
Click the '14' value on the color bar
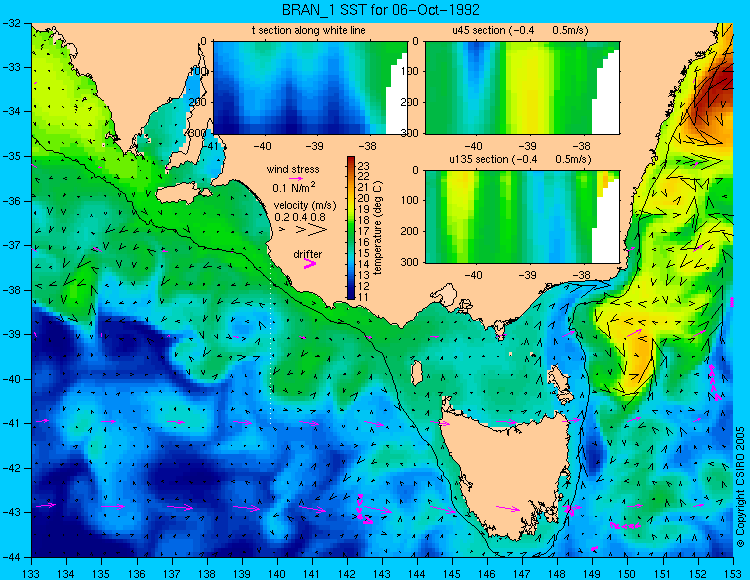[x=364, y=264]
